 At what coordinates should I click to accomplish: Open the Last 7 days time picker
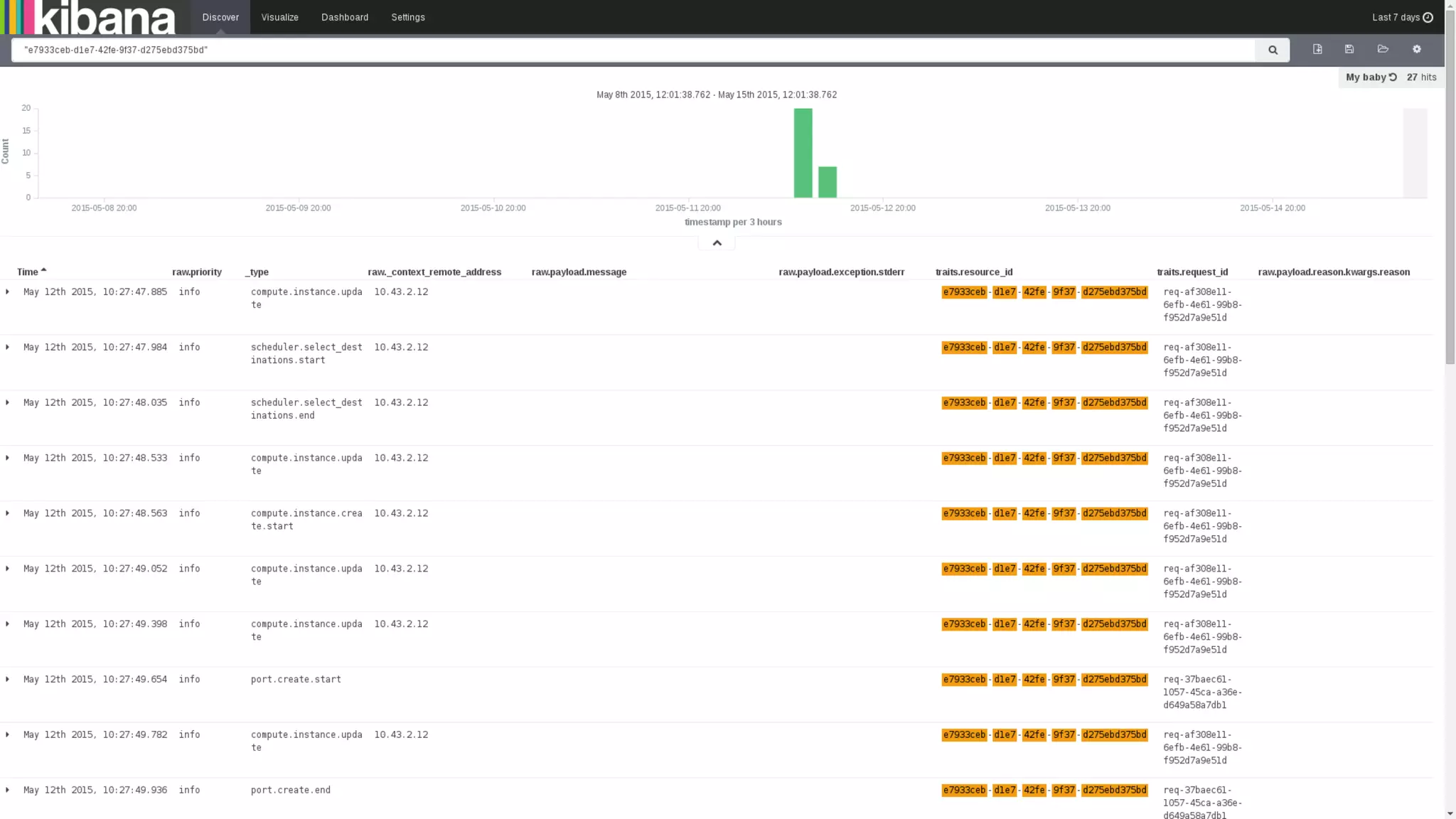[1402, 17]
